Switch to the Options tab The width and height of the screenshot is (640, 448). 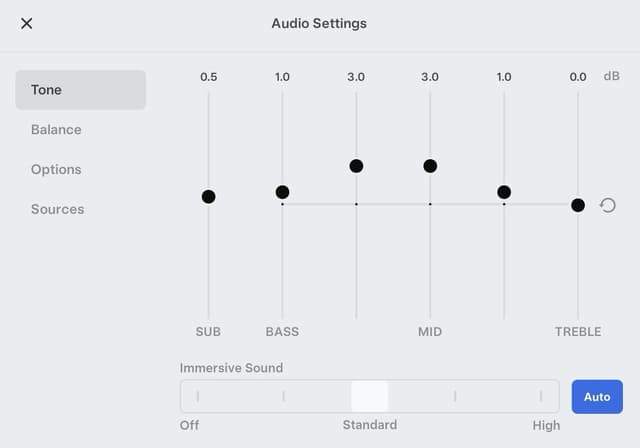point(56,170)
